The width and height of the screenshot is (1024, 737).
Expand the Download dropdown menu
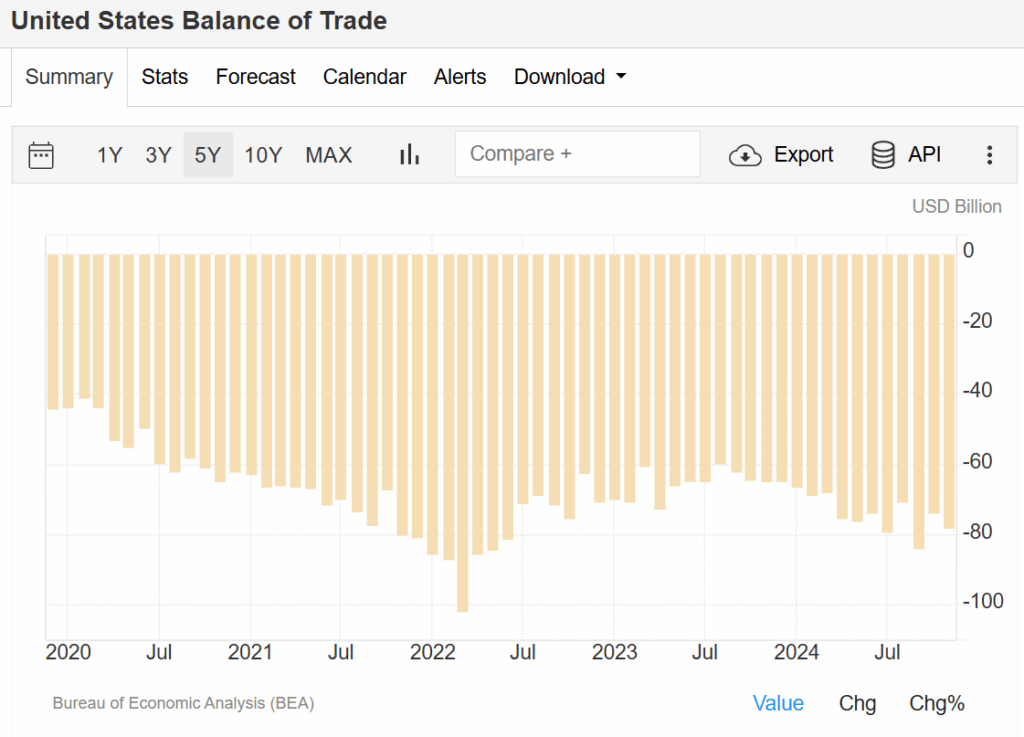click(x=570, y=77)
